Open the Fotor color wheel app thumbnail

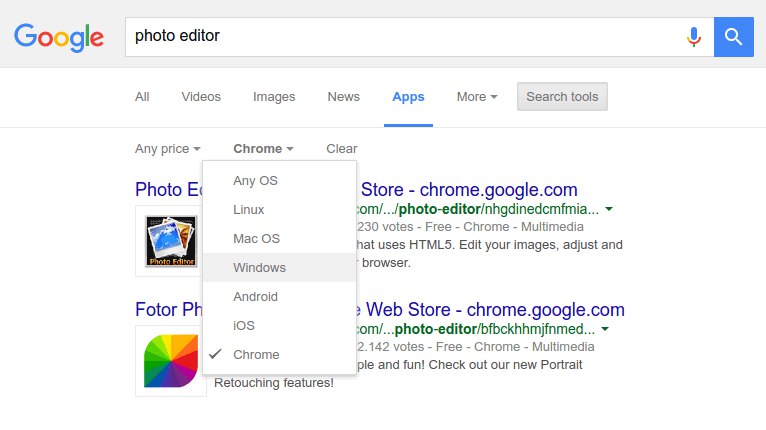(x=171, y=361)
